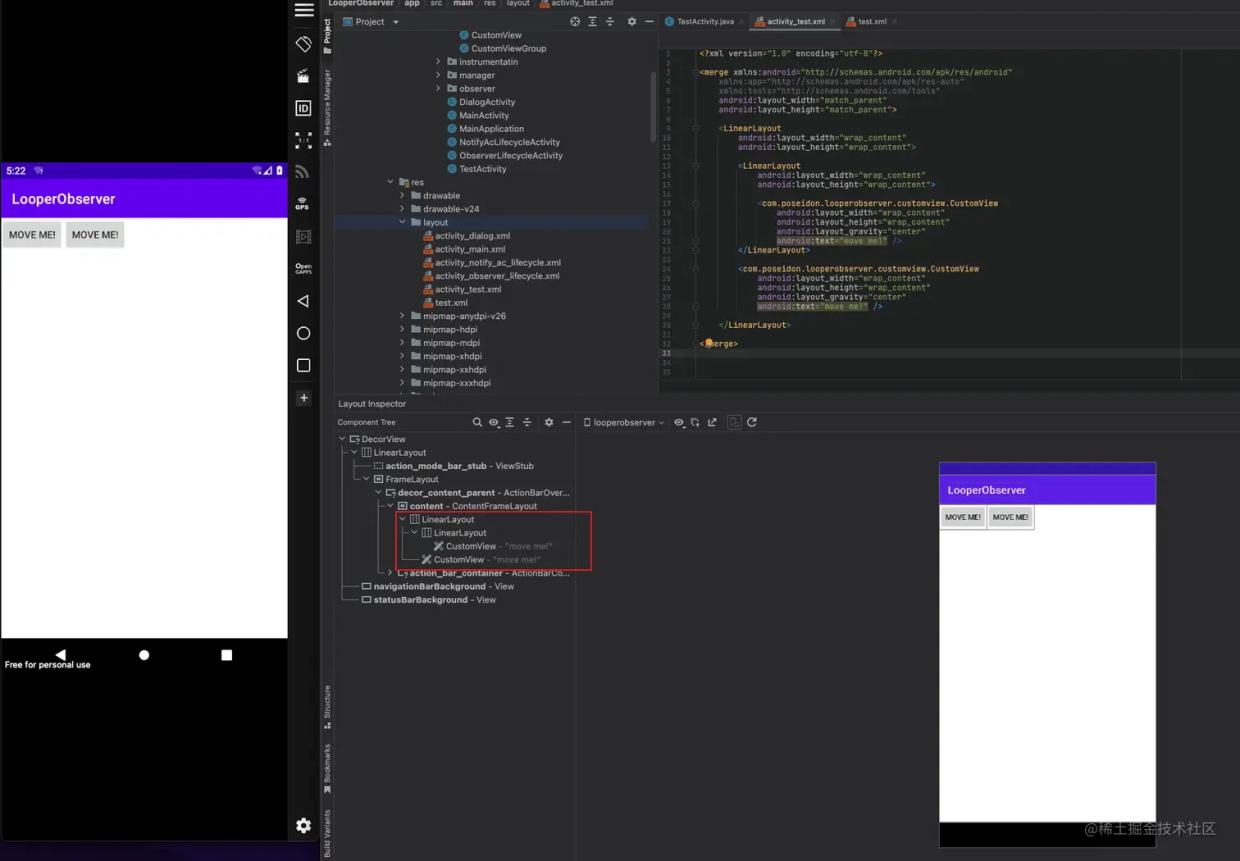
Task: Minimize the Component Tree panel
Action: pyautogui.click(x=566, y=423)
